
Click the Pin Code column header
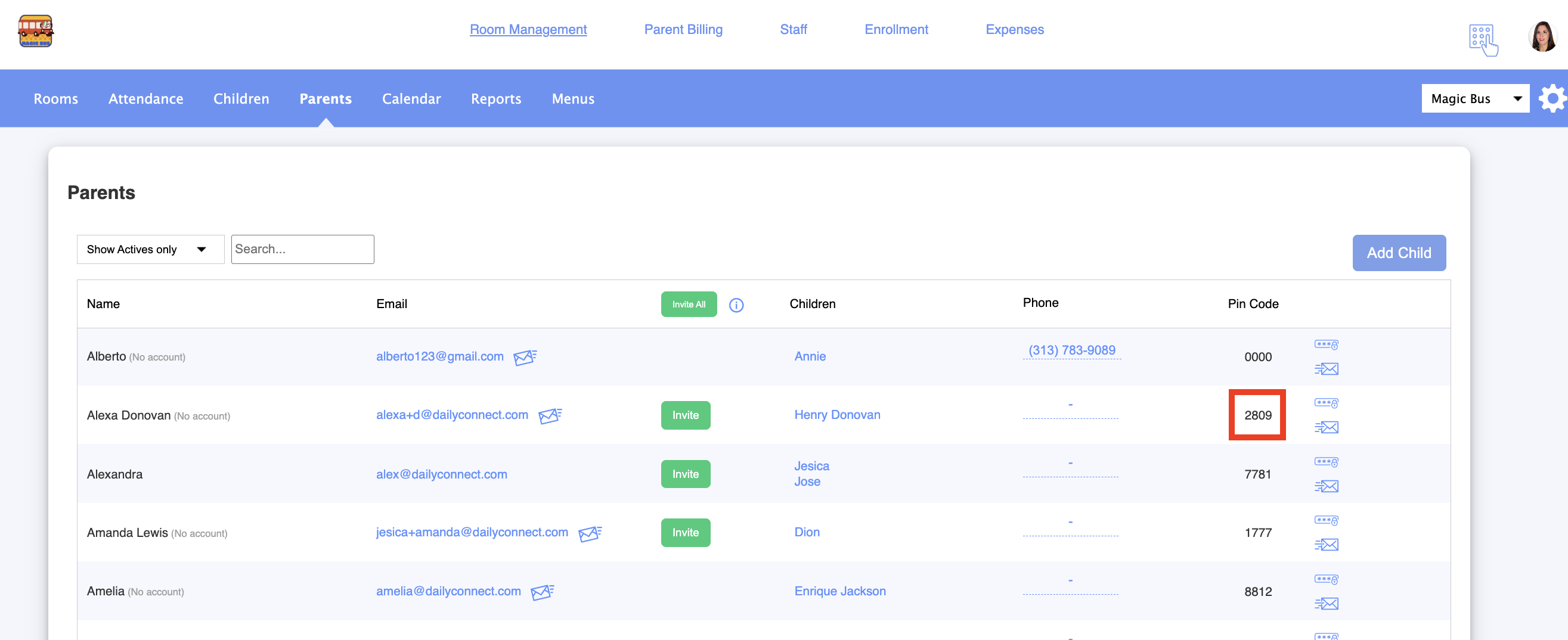[1253, 304]
